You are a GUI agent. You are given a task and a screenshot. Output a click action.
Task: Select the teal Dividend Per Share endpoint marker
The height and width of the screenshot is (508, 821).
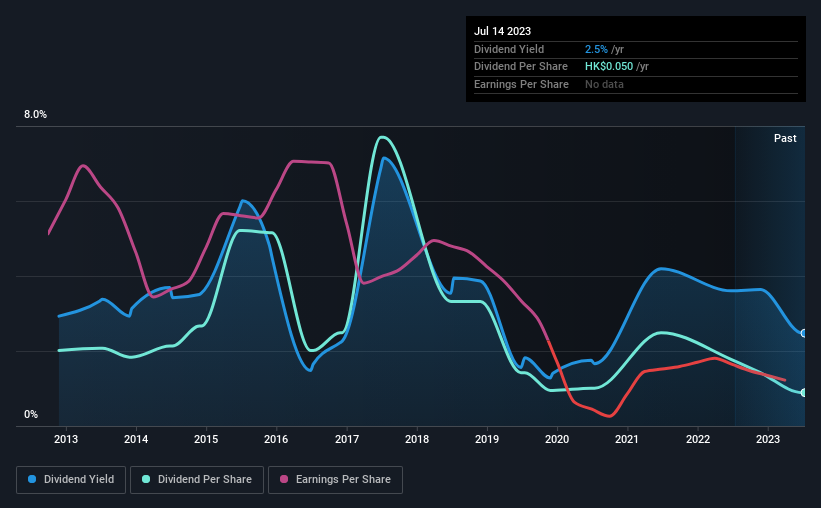pyautogui.click(x=804, y=393)
